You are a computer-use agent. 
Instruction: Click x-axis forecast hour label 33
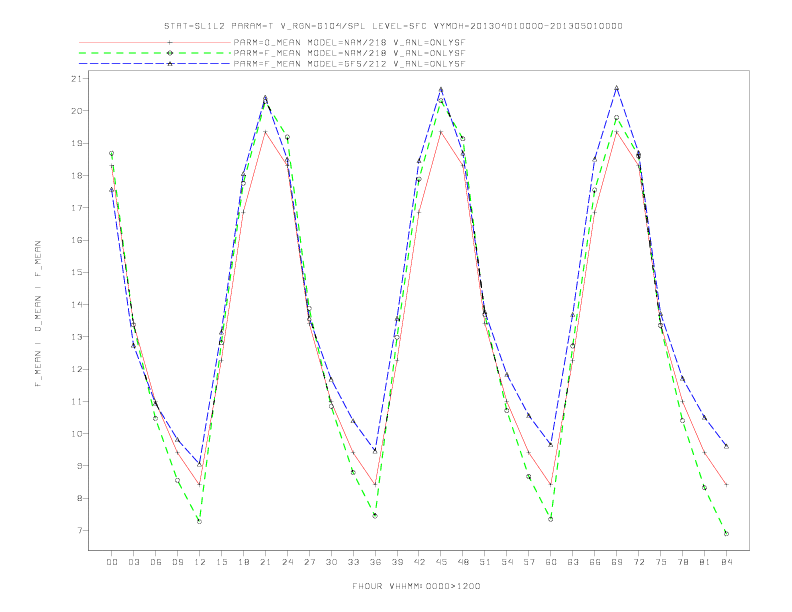(x=353, y=562)
